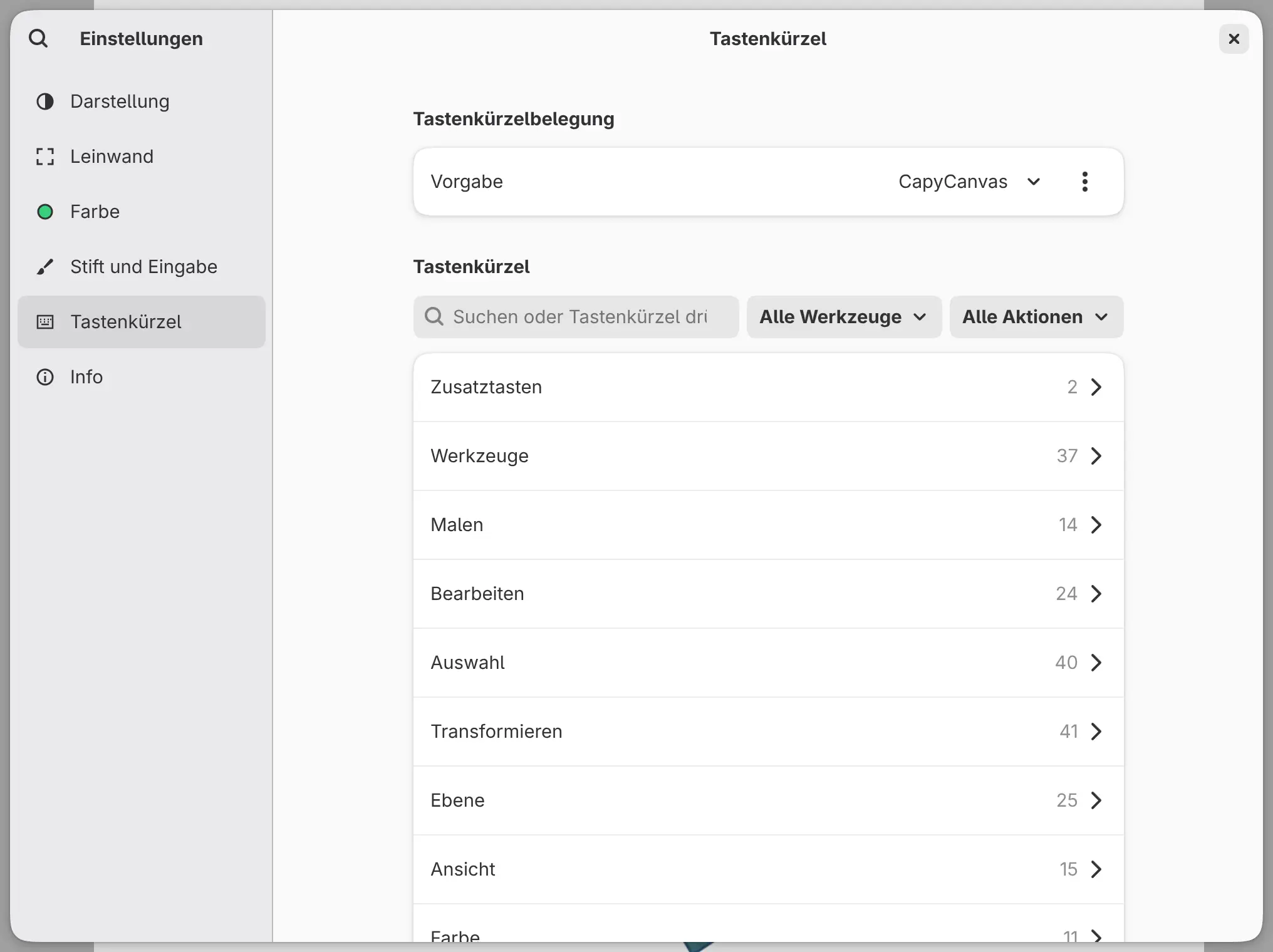Click the Tastenkürzel keyboard icon
The image size is (1273, 952).
pos(45,322)
